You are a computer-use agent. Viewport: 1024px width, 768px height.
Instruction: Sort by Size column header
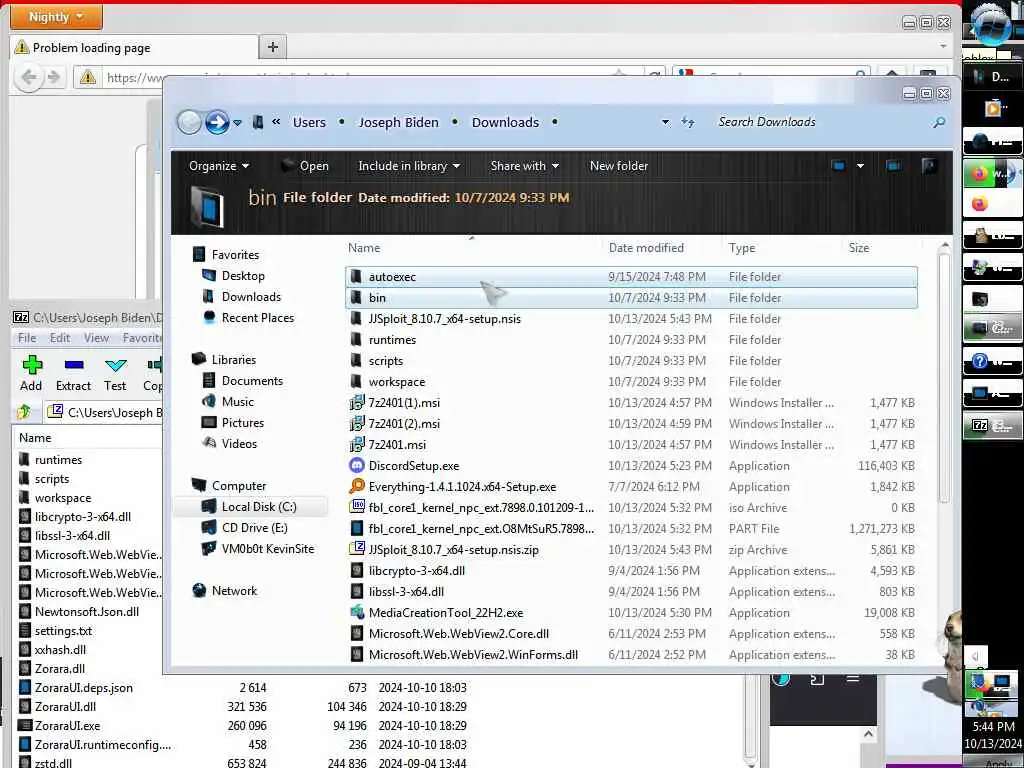click(x=859, y=248)
